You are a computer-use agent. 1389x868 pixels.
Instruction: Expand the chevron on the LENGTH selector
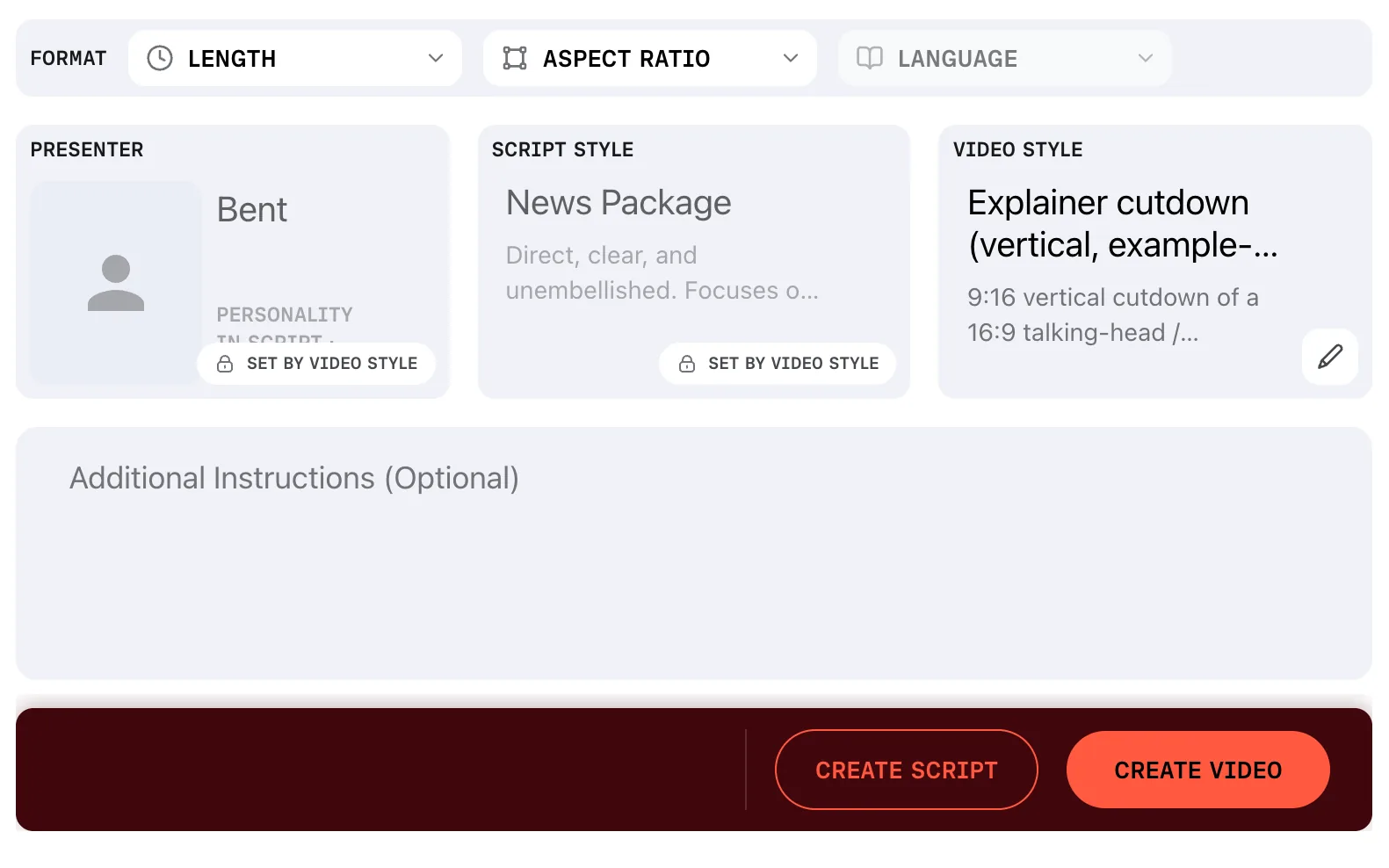(x=436, y=58)
